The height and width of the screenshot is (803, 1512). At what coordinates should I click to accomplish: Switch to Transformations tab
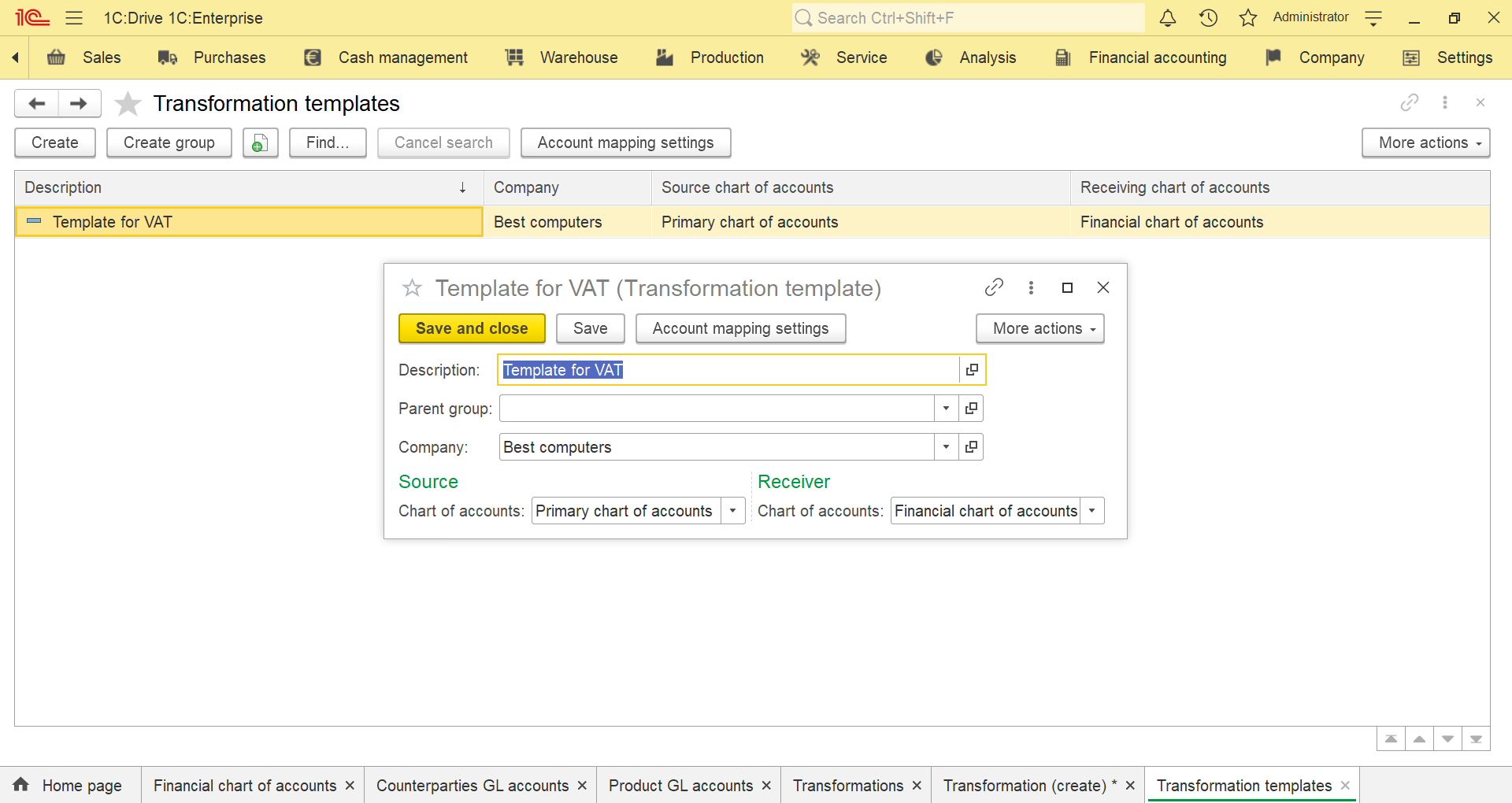(848, 786)
